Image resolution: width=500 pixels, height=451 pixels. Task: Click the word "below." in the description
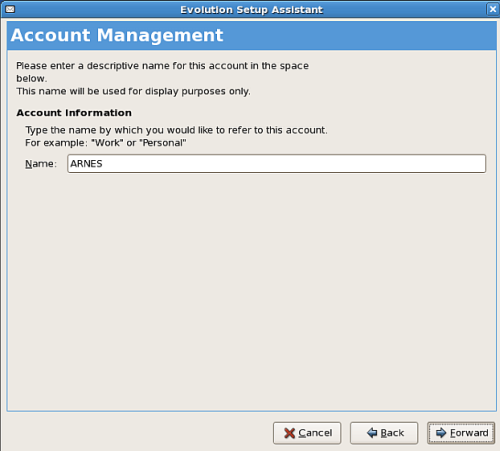pos(32,79)
